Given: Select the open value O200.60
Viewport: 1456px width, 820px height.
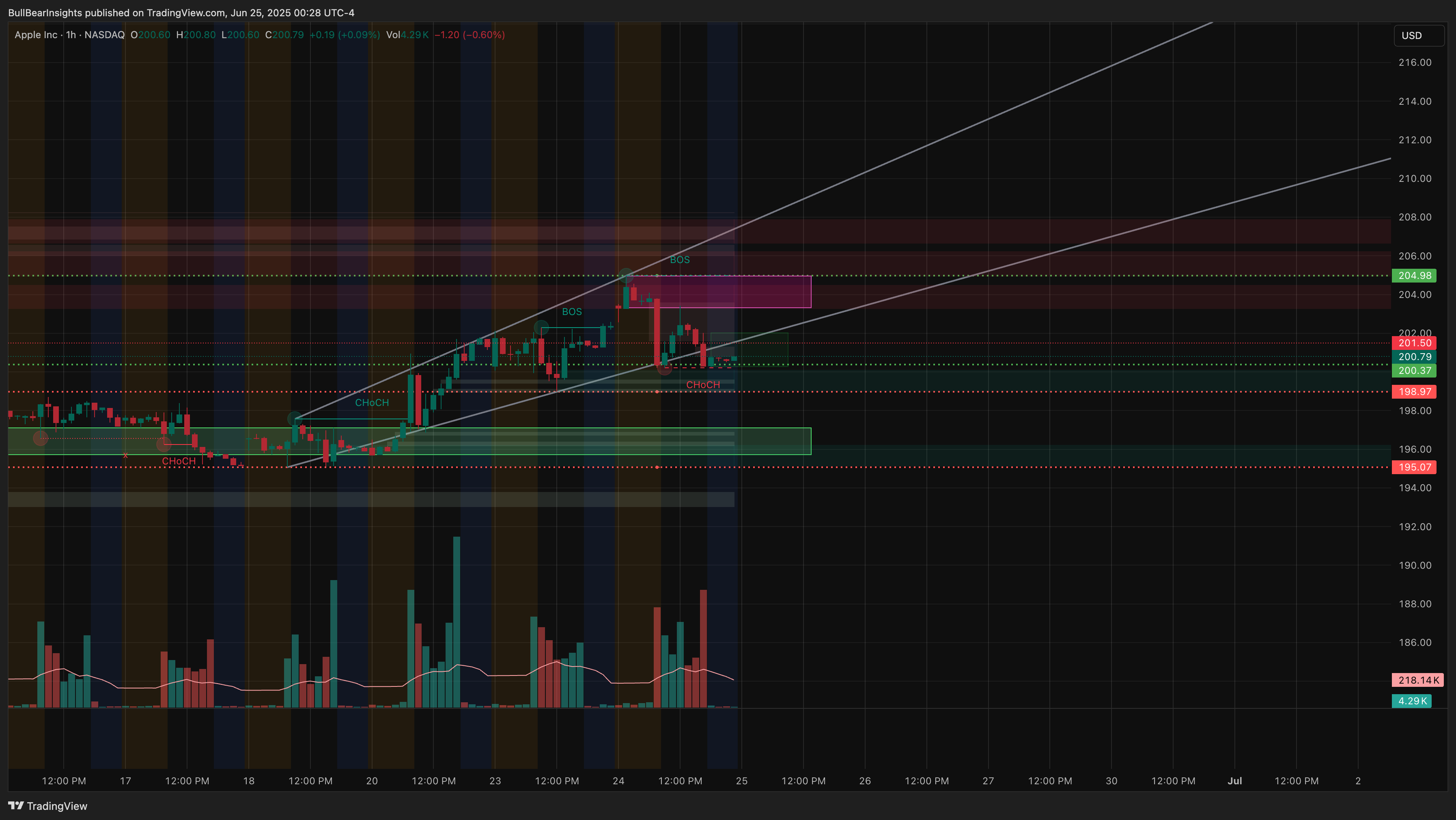Looking at the screenshot, I should pos(150,35).
